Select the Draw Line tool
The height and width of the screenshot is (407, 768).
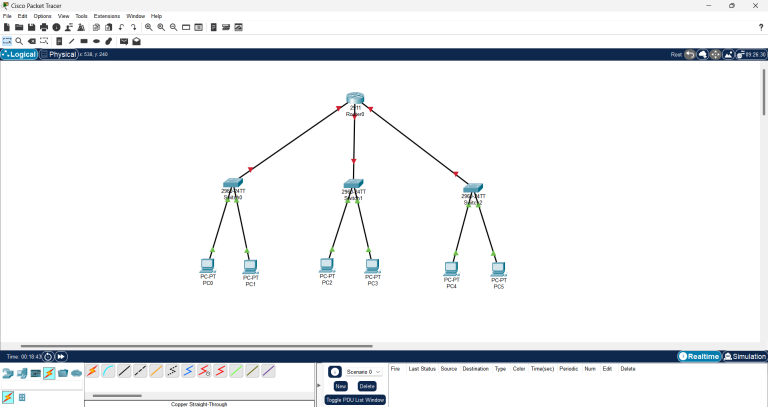click(72, 41)
